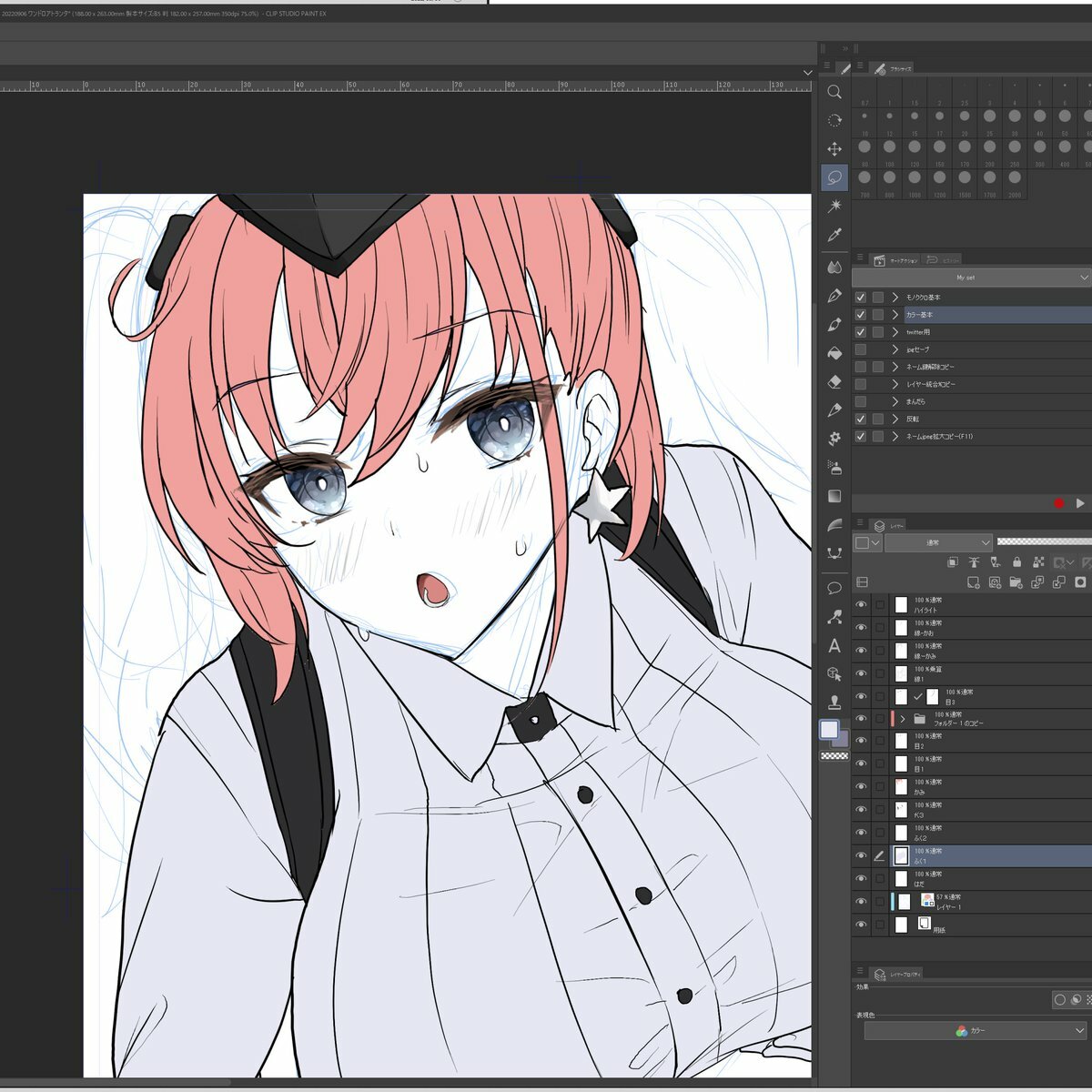Click the main foreground color swatch
This screenshot has width=1092, height=1092.
(829, 730)
